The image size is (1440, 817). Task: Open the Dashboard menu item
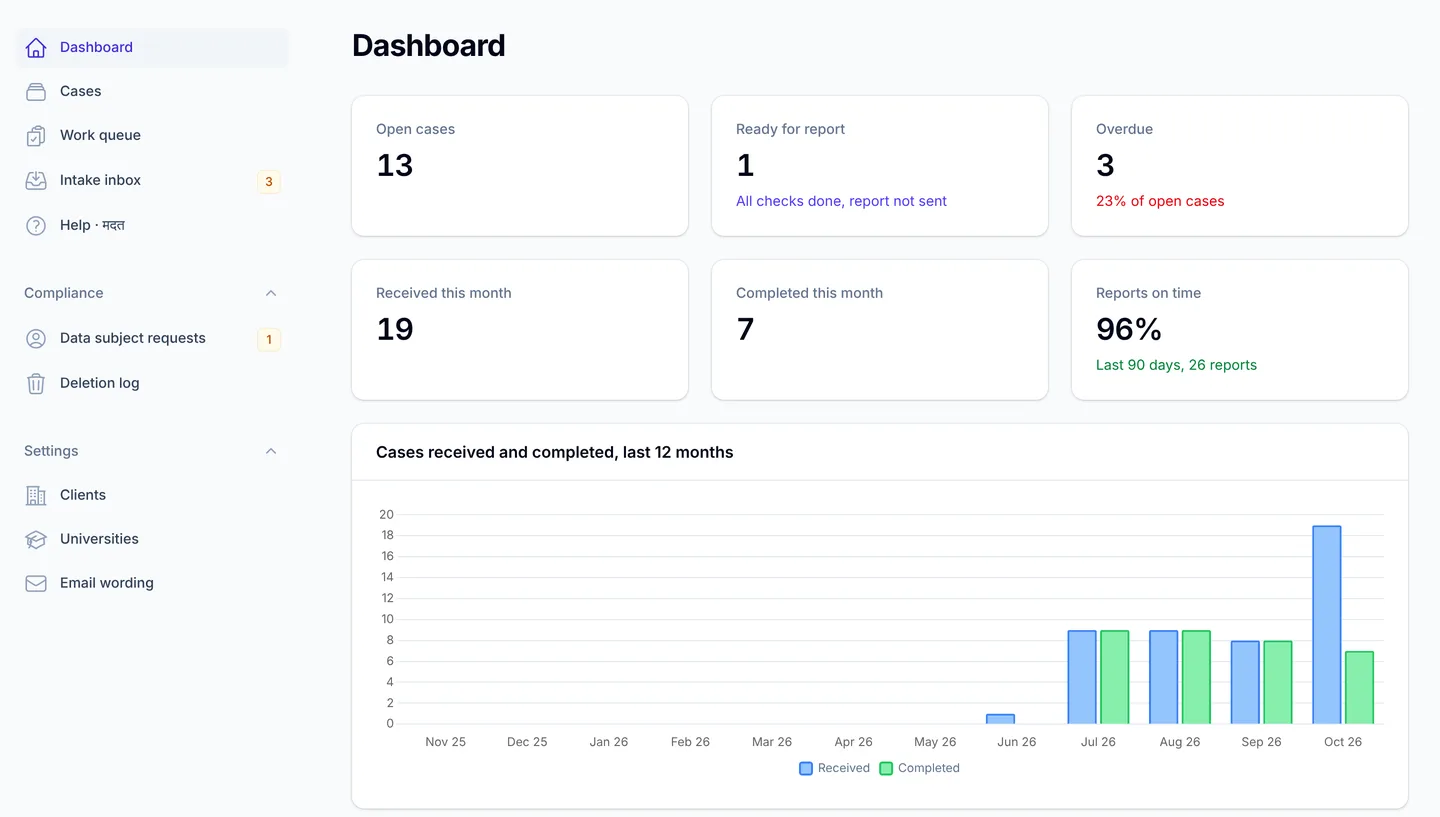[152, 47]
